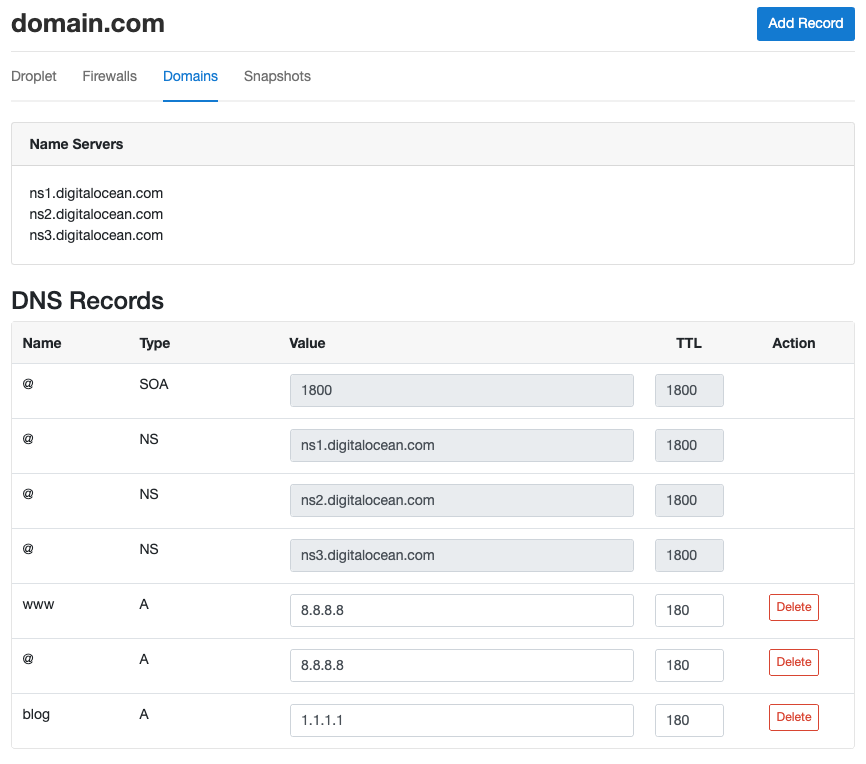The width and height of the screenshot is (866, 764).
Task: Edit the @ A record value field
Action: (462, 665)
